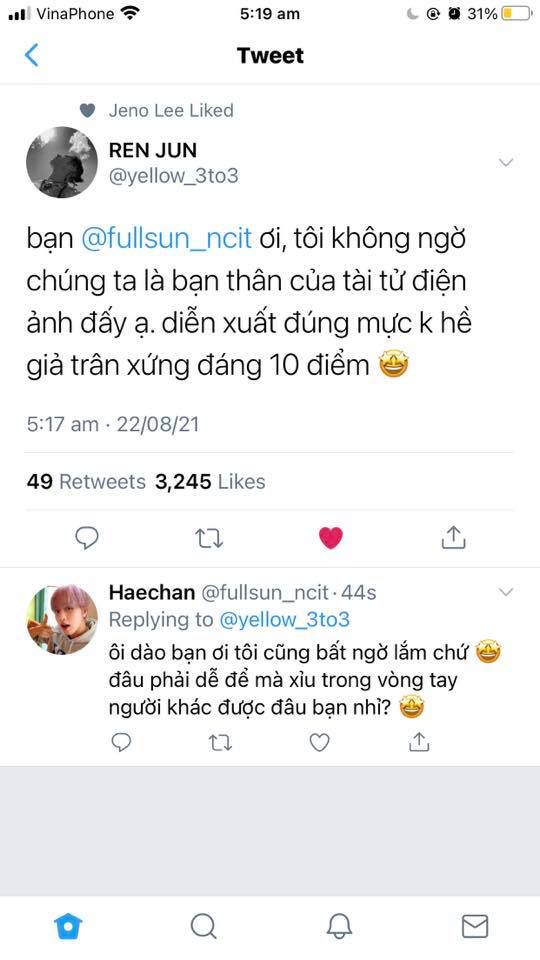This screenshot has height=960, width=540.
Task: Open the Messages envelope tab
Action: [x=474, y=927]
